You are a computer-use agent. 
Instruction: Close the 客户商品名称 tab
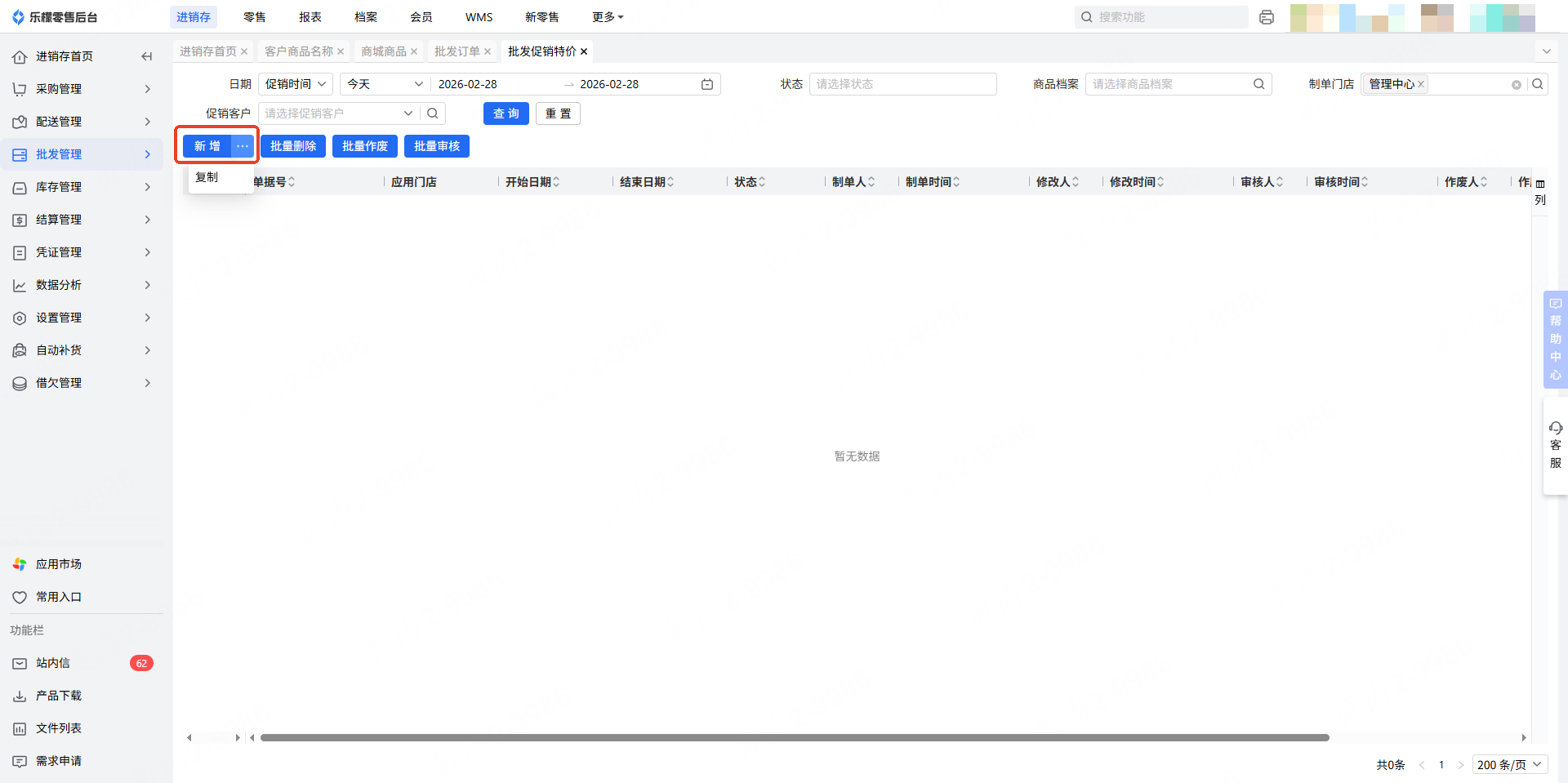[341, 51]
